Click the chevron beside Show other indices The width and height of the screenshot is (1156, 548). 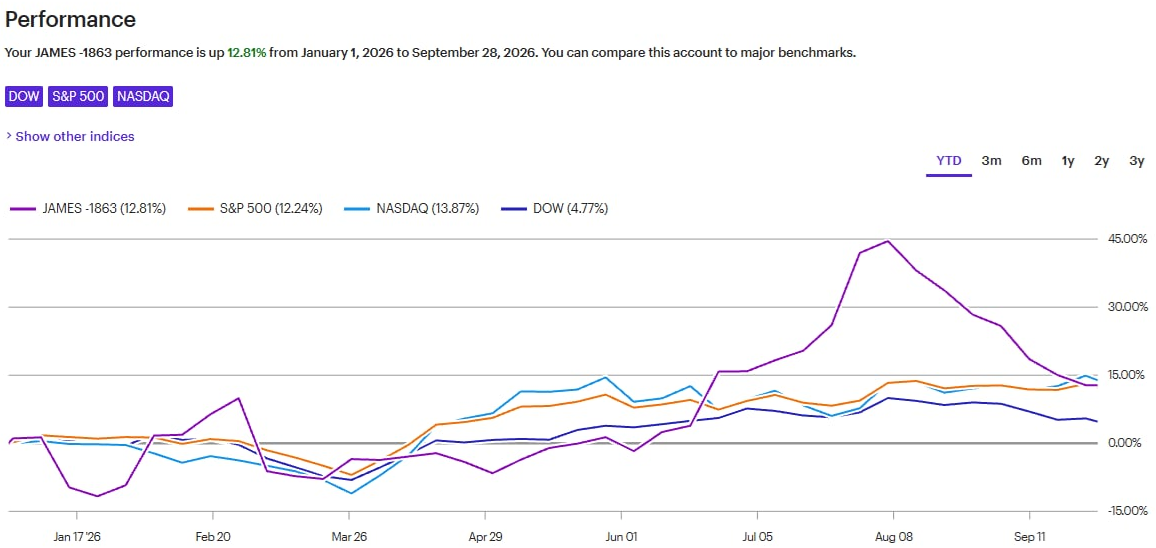9,136
